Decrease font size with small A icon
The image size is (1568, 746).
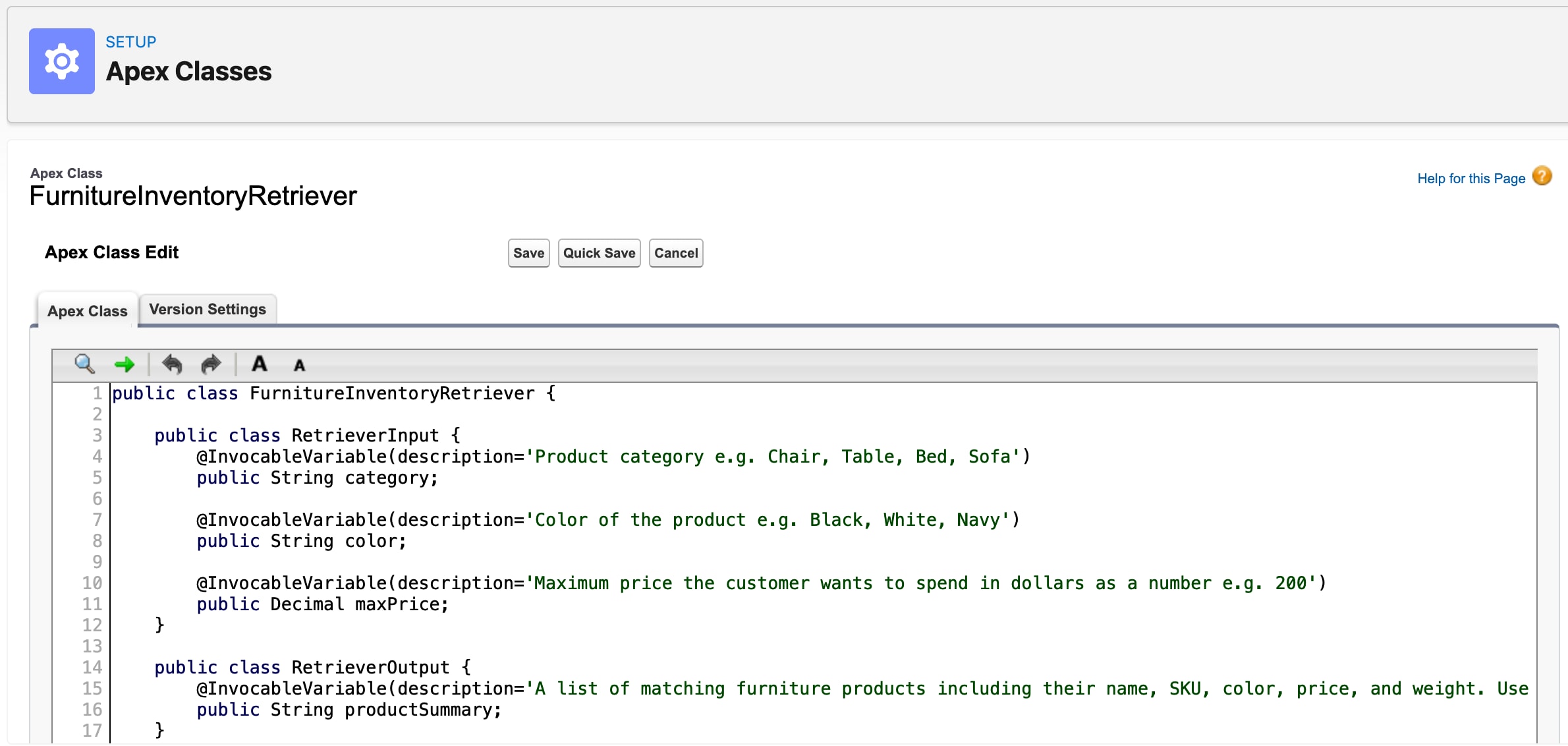point(299,365)
